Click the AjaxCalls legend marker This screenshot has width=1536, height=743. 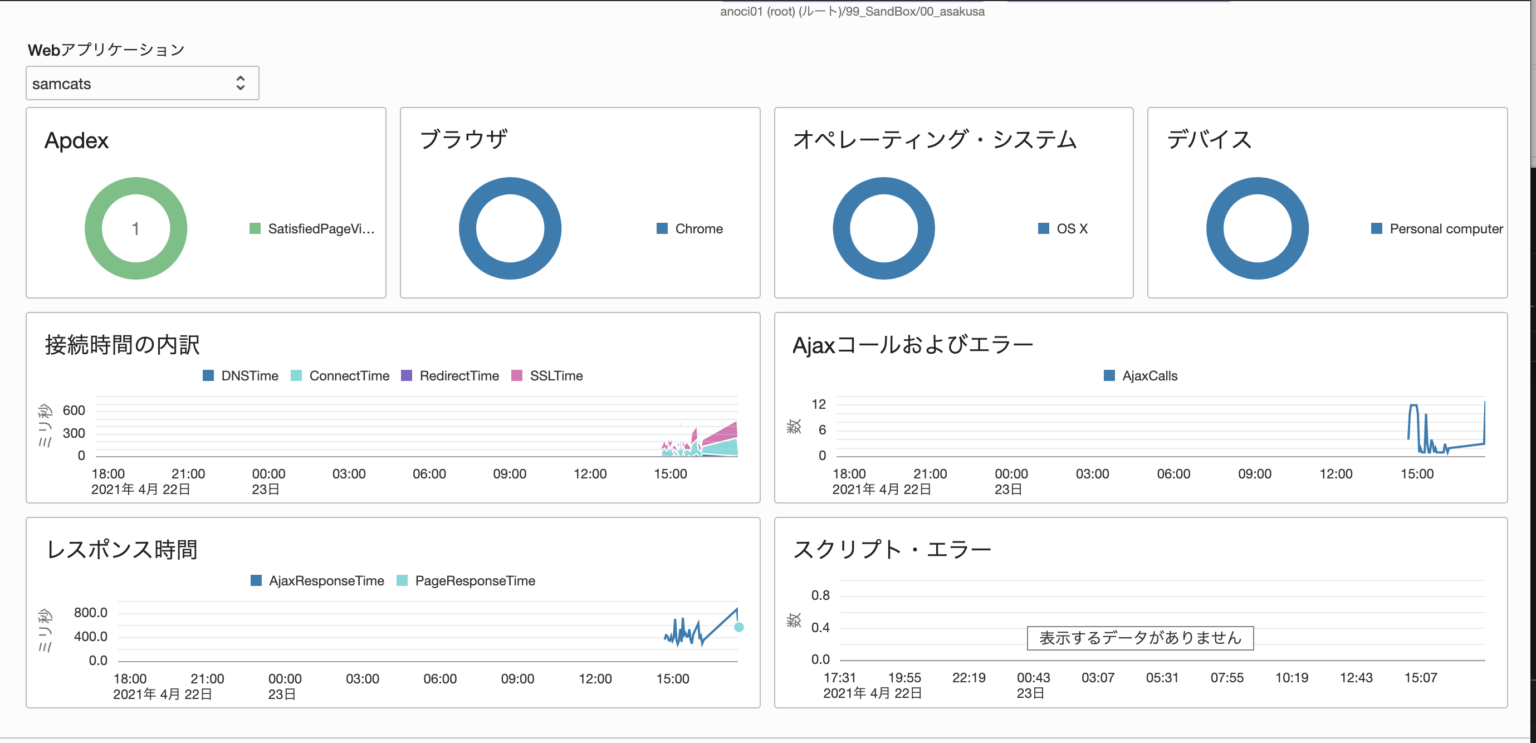click(1108, 375)
